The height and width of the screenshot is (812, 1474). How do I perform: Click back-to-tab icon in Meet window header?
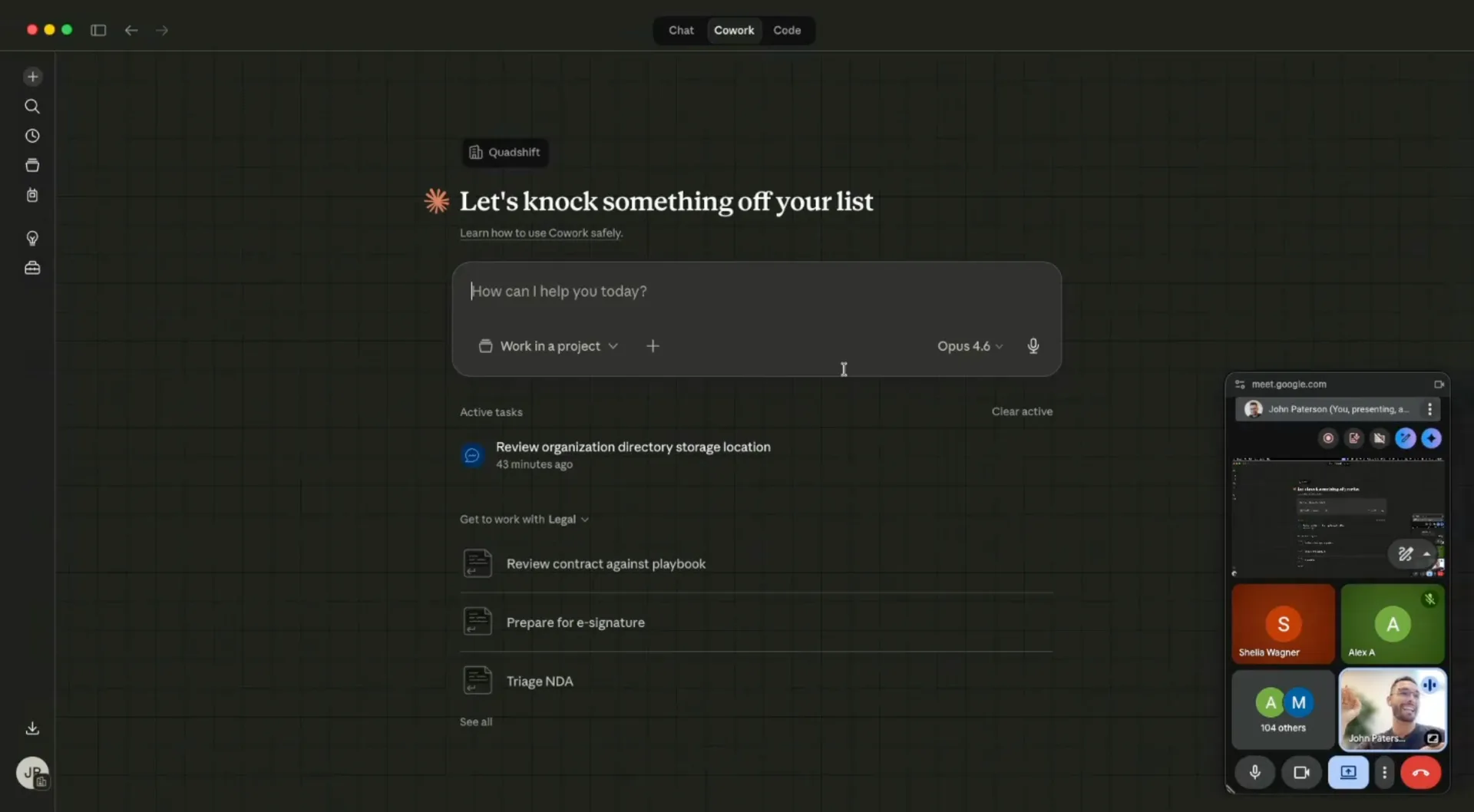(1439, 385)
